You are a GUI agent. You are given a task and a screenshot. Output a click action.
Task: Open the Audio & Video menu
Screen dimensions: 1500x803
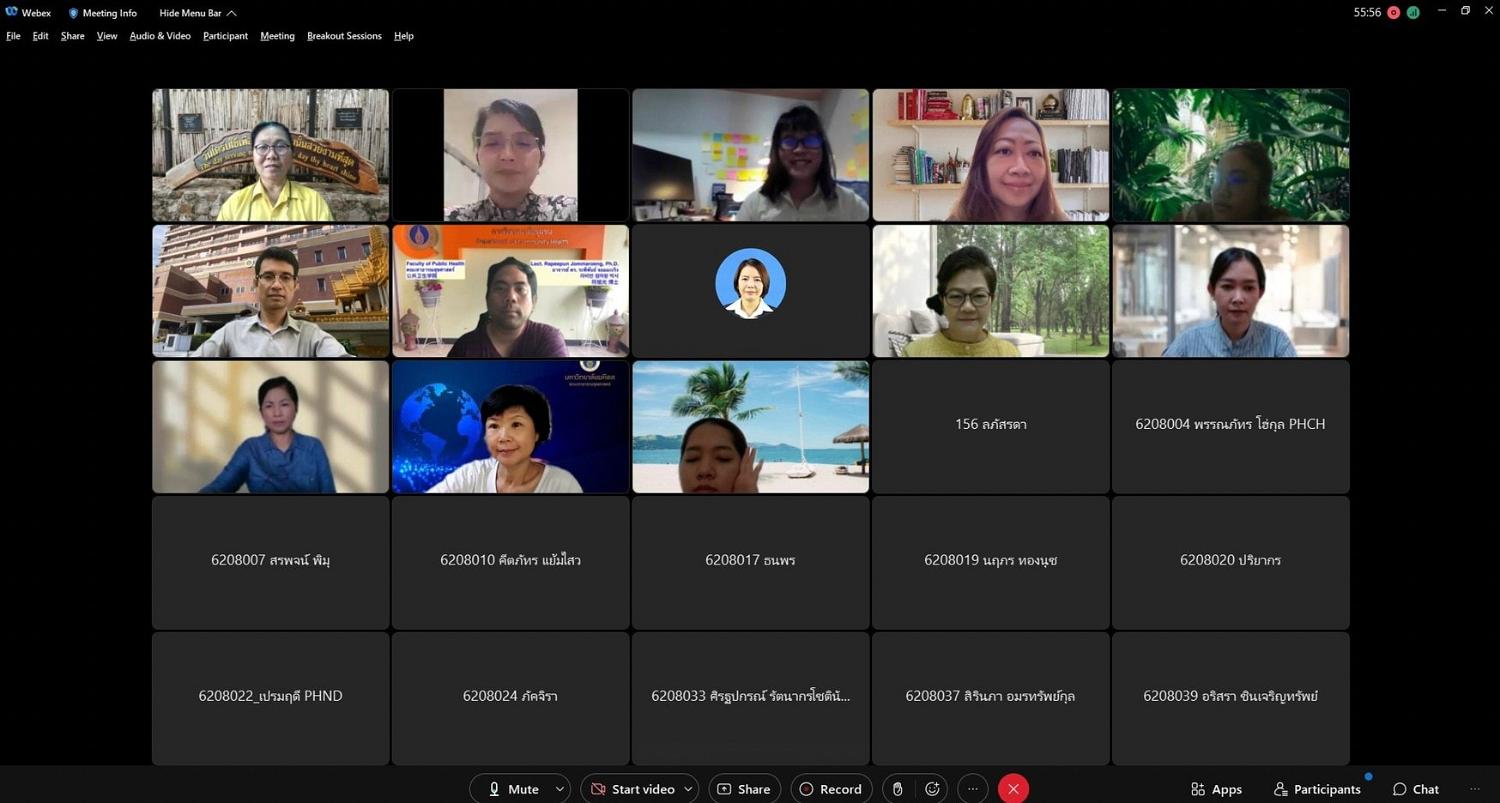[160, 36]
